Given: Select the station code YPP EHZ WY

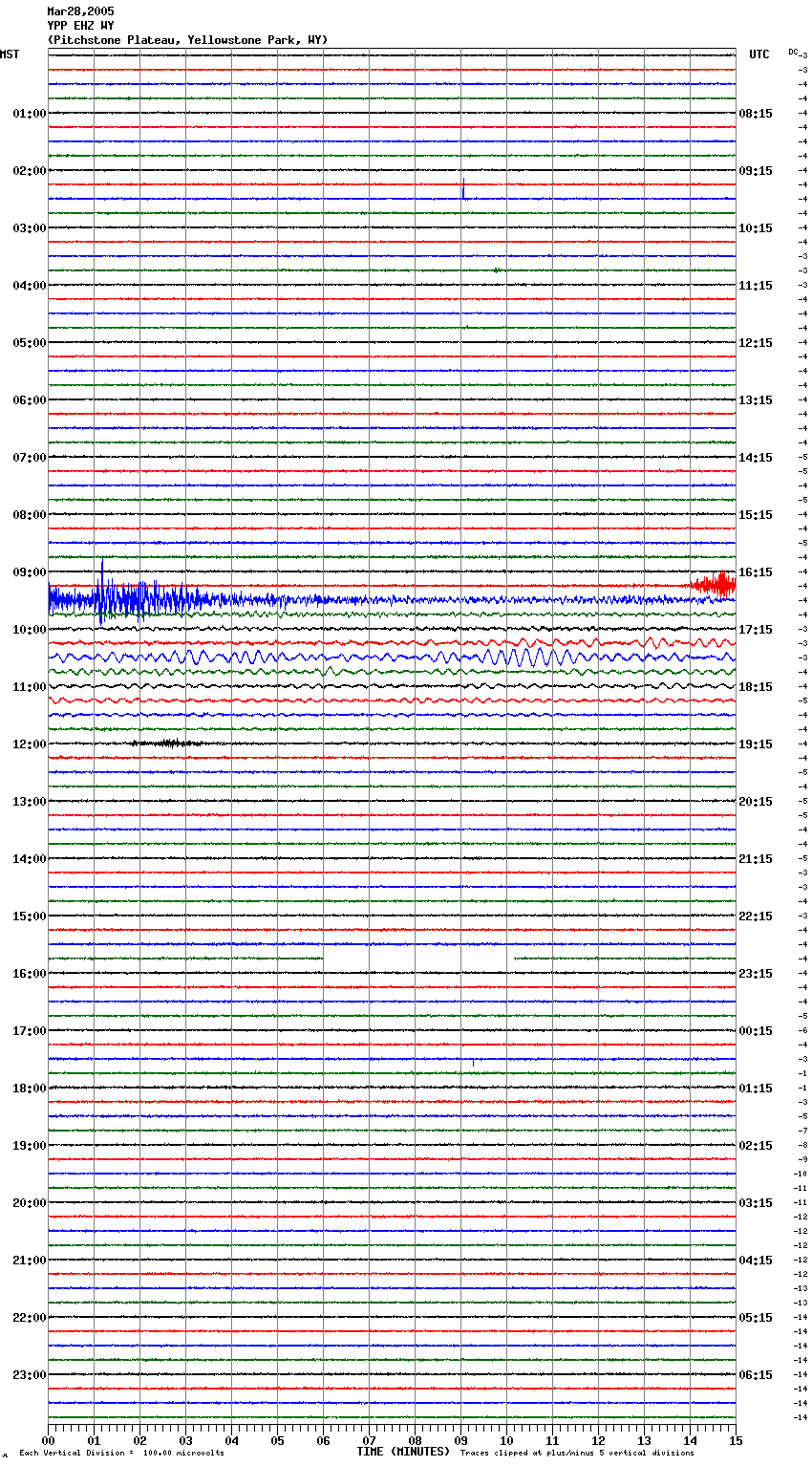Looking at the screenshot, I should 80,26.
